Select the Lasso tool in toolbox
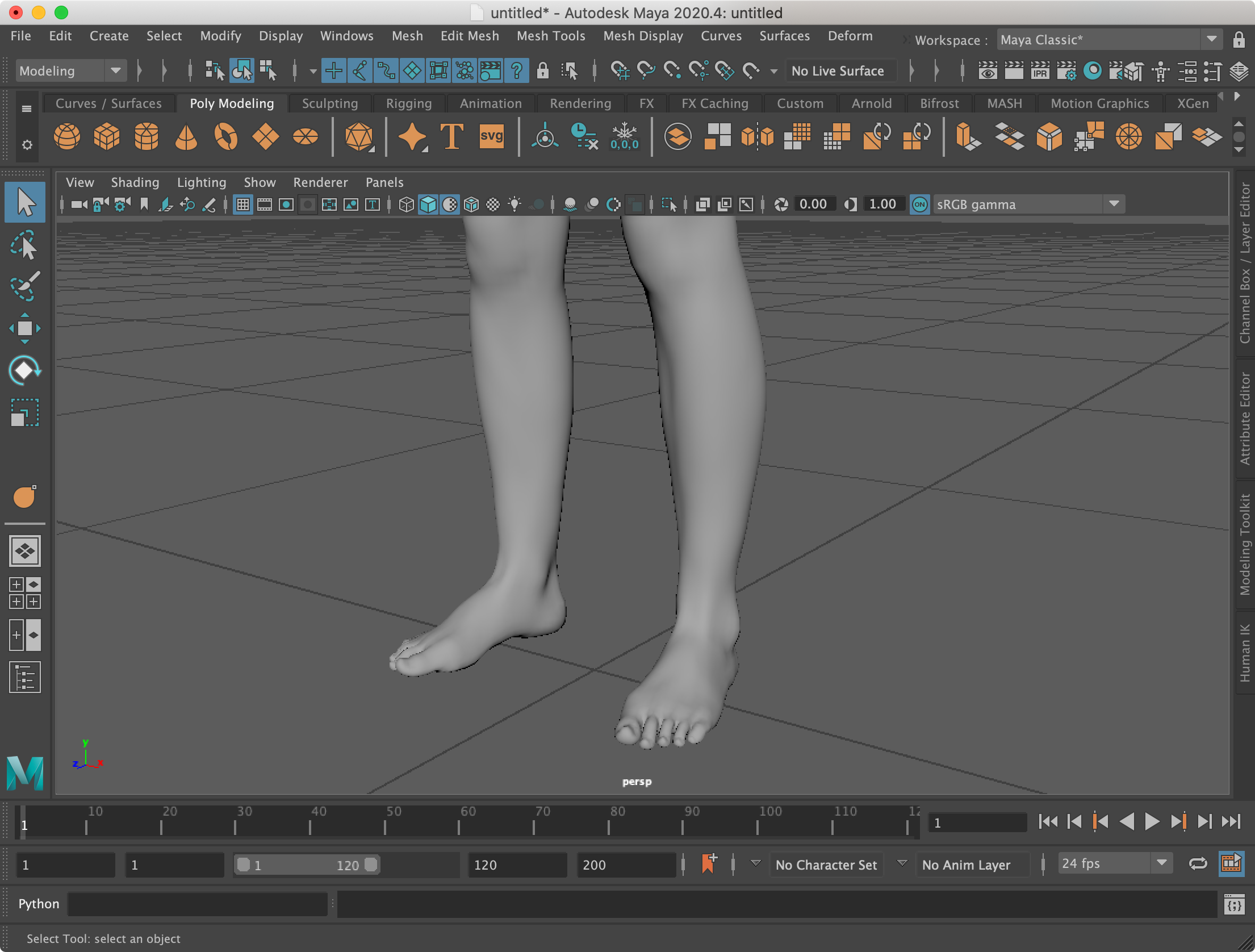The width and height of the screenshot is (1255, 952). pyautogui.click(x=24, y=245)
